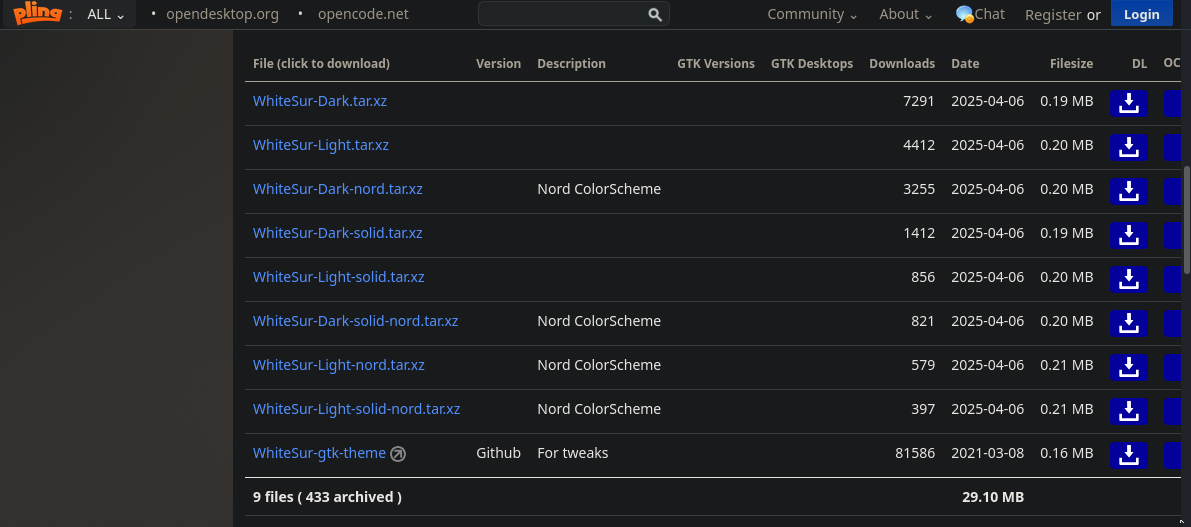The width and height of the screenshot is (1191, 527).
Task: Click the DL column header
Action: click(1139, 64)
